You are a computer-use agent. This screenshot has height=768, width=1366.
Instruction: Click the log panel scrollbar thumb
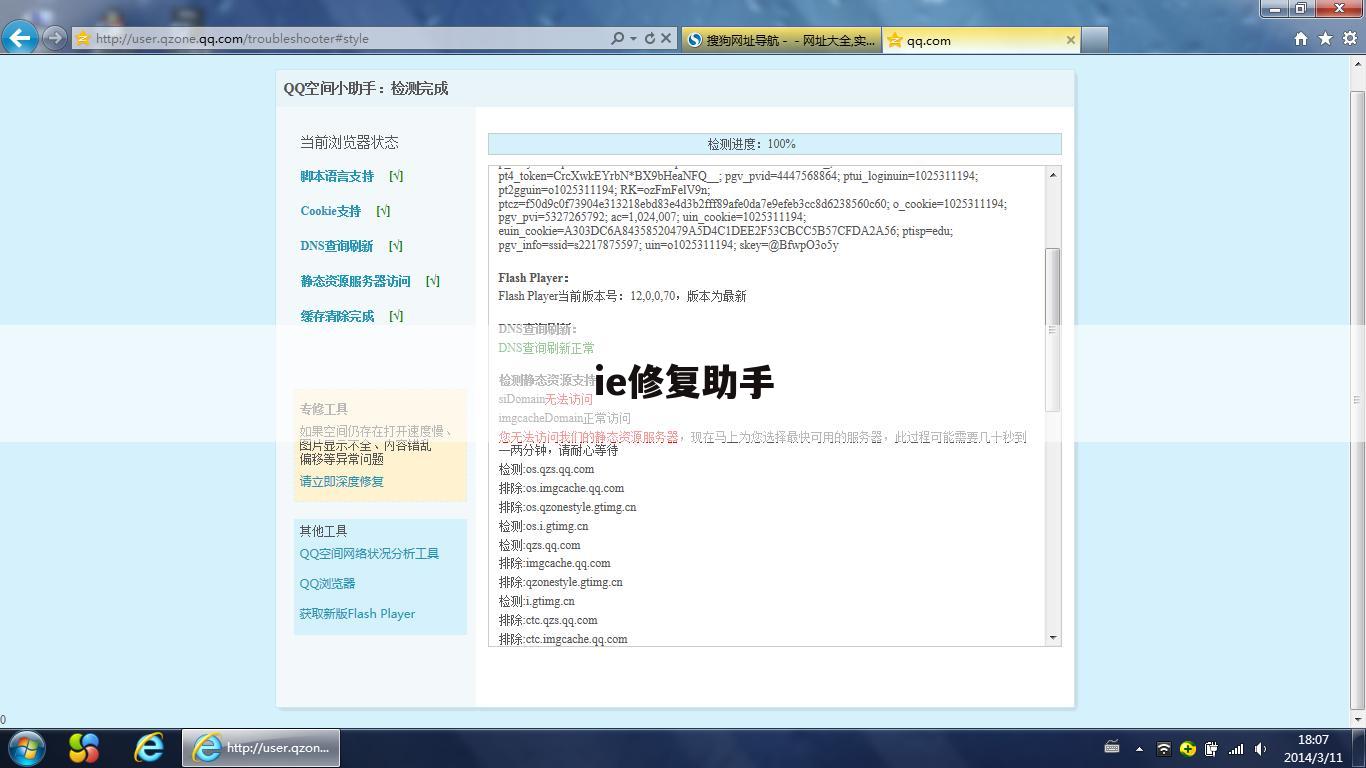(1052, 329)
